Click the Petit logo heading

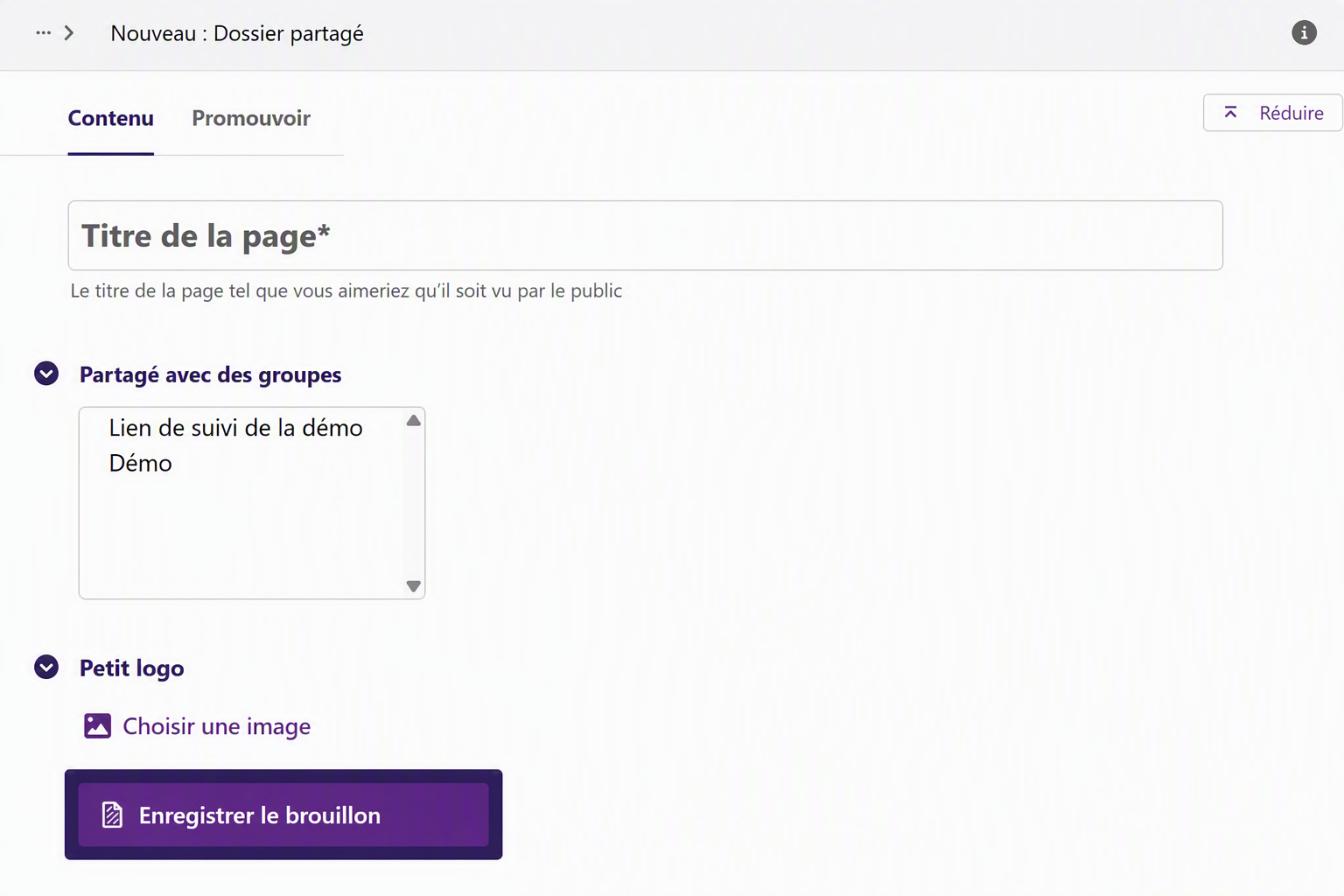(132, 668)
